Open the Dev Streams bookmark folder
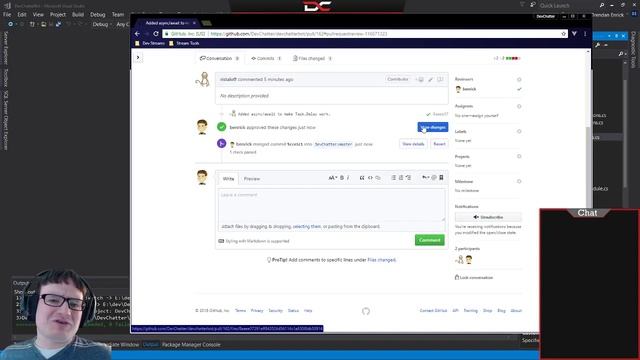Viewport: 640px width, 360px height. point(150,43)
